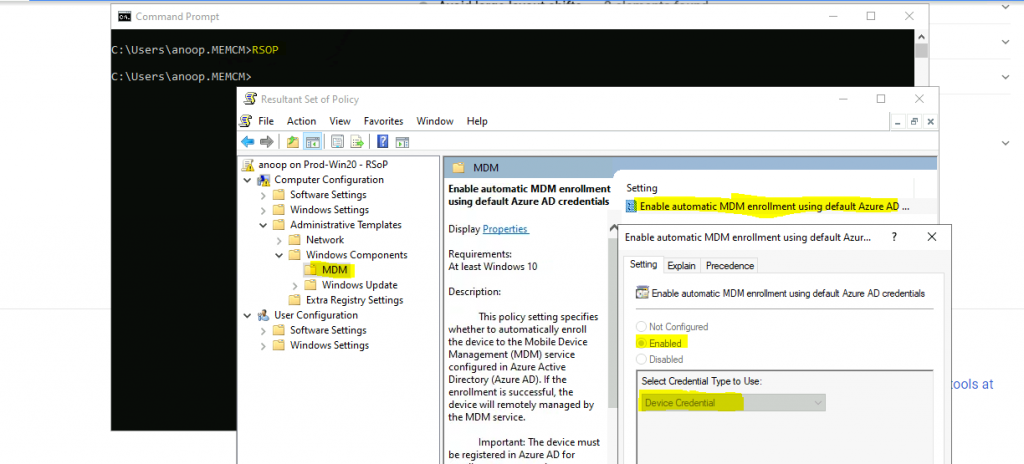Screen dimensions: 1024x464
Task: Click the Back arrow in RSoP toolbar
Action: (248, 142)
